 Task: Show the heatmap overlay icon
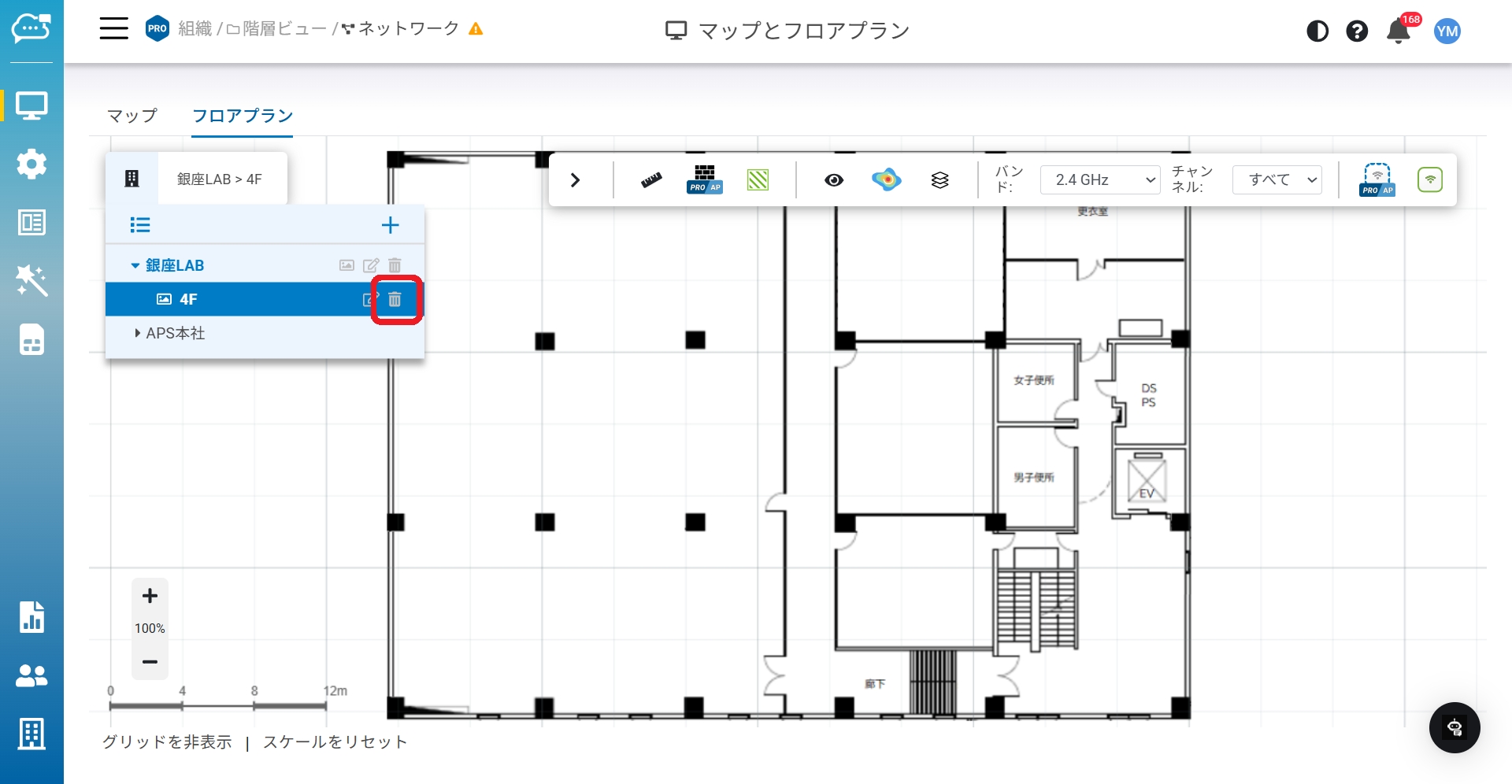point(887,180)
